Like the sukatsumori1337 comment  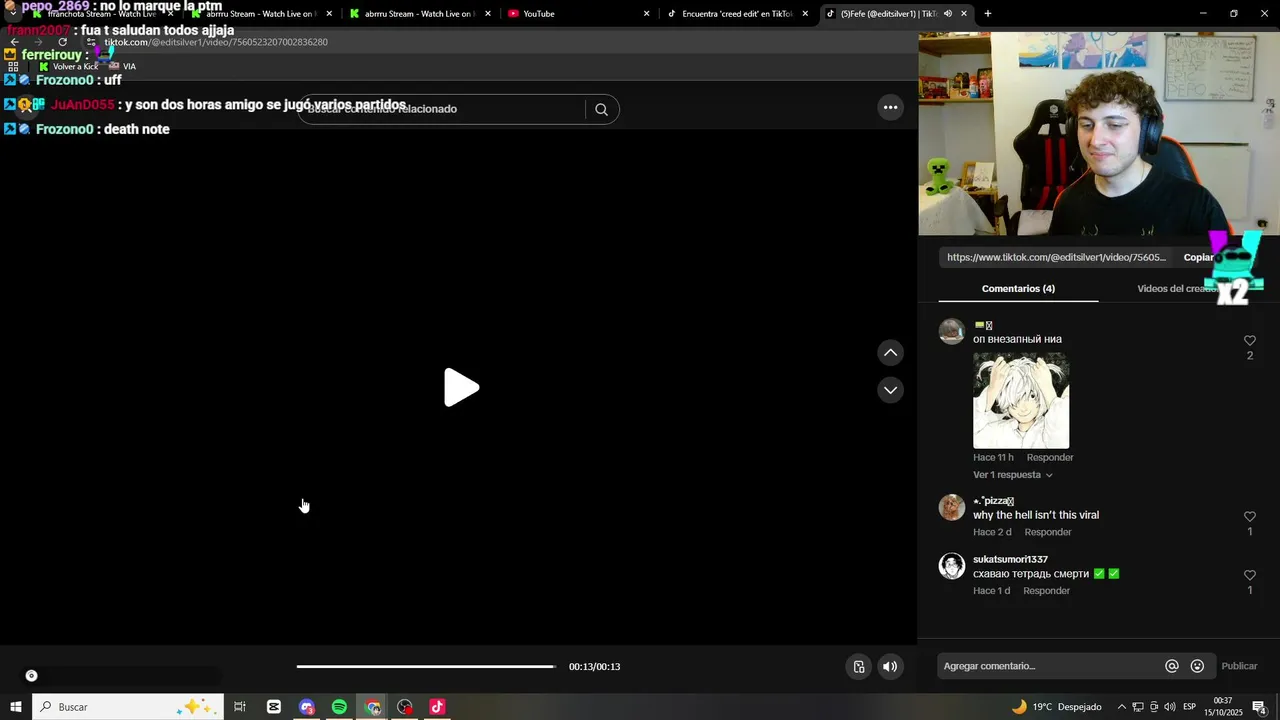coord(1249,576)
